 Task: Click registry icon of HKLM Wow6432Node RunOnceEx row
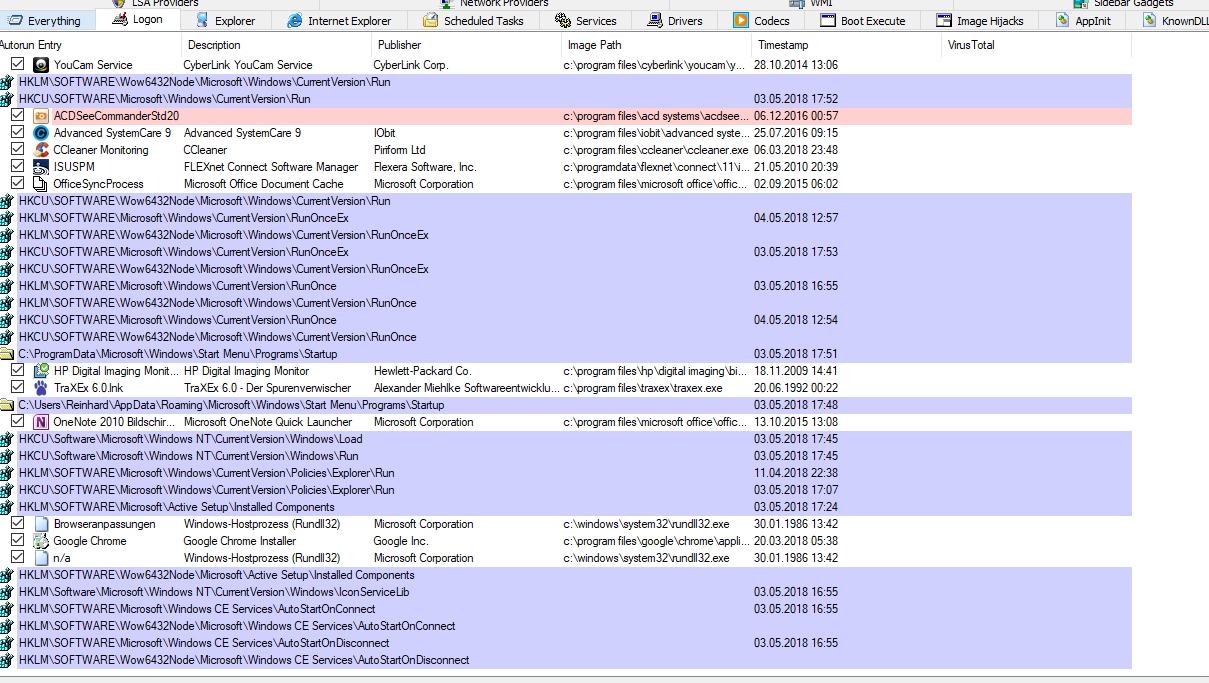click(x=7, y=235)
